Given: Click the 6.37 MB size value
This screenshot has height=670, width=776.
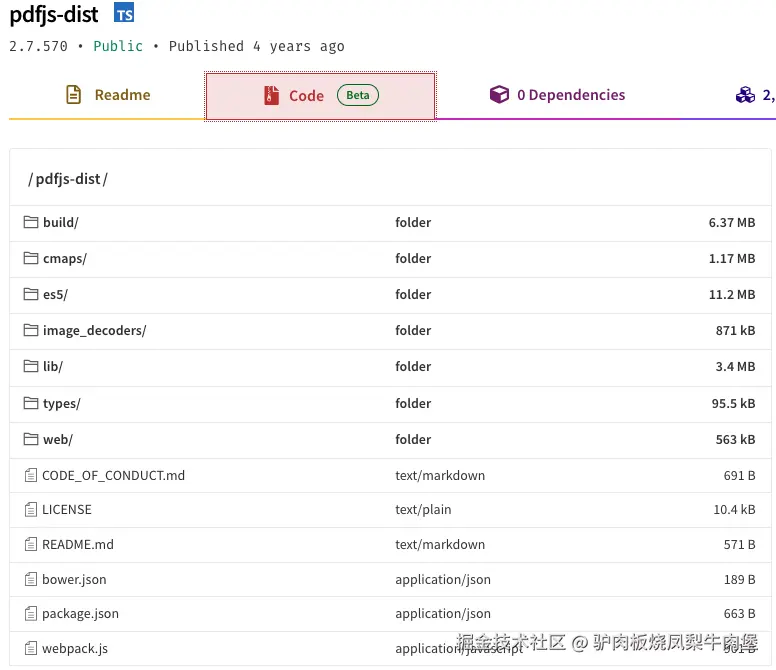Looking at the screenshot, I should [731, 223].
